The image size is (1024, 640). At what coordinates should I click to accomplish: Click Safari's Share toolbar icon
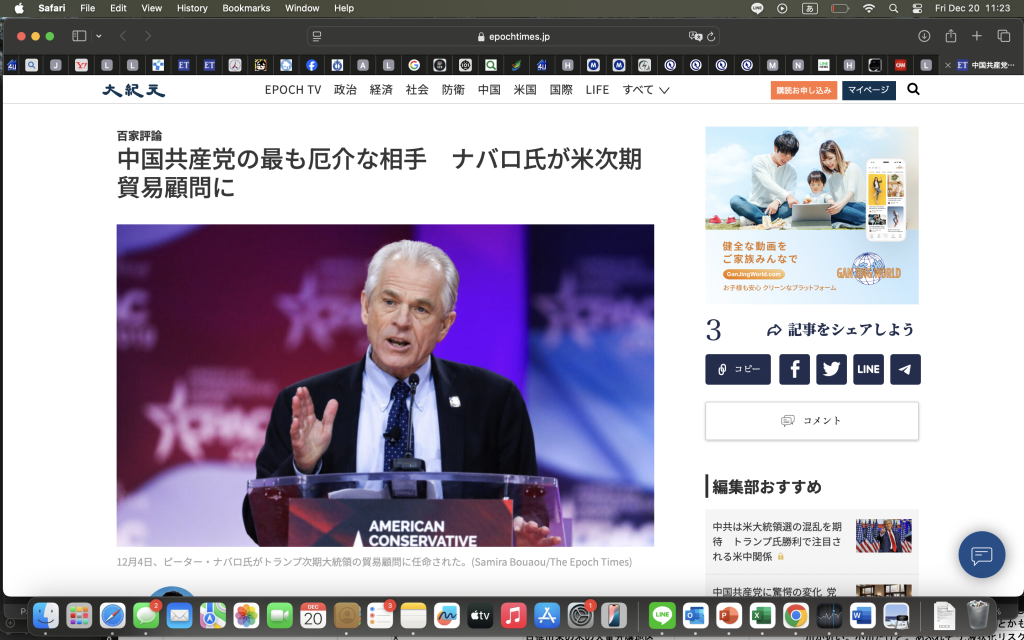(950, 36)
